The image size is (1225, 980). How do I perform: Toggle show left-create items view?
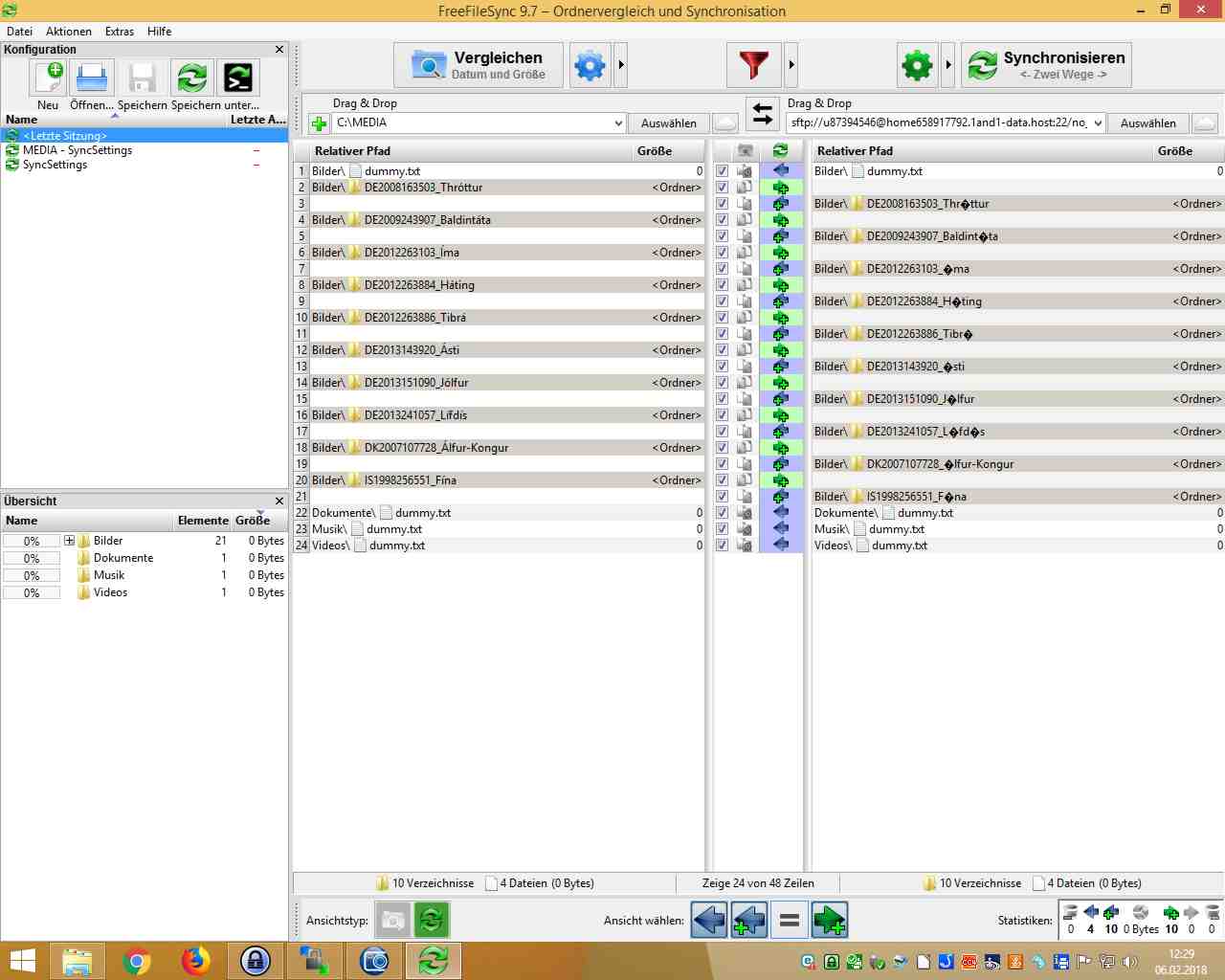(x=749, y=921)
